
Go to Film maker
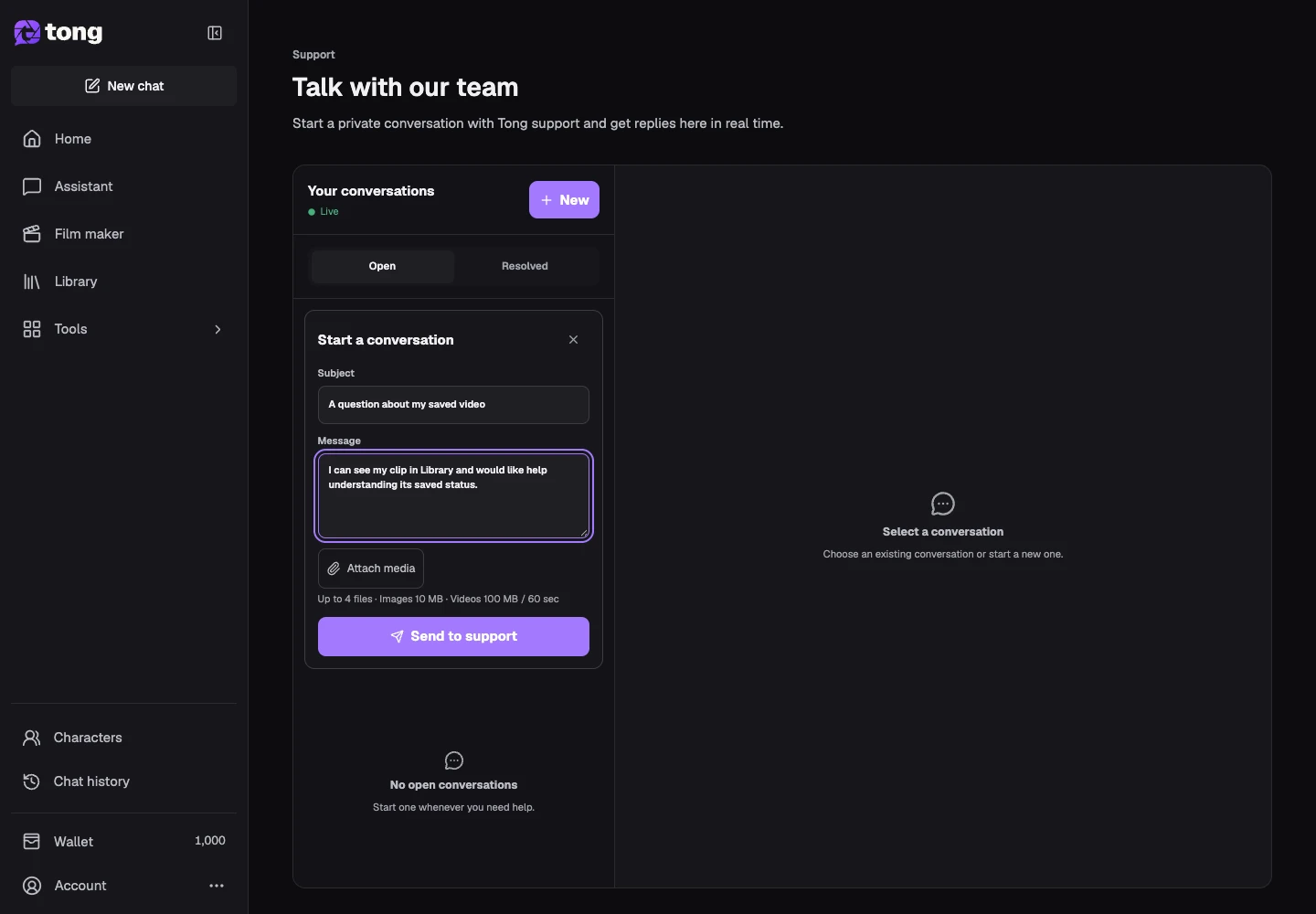(x=123, y=234)
